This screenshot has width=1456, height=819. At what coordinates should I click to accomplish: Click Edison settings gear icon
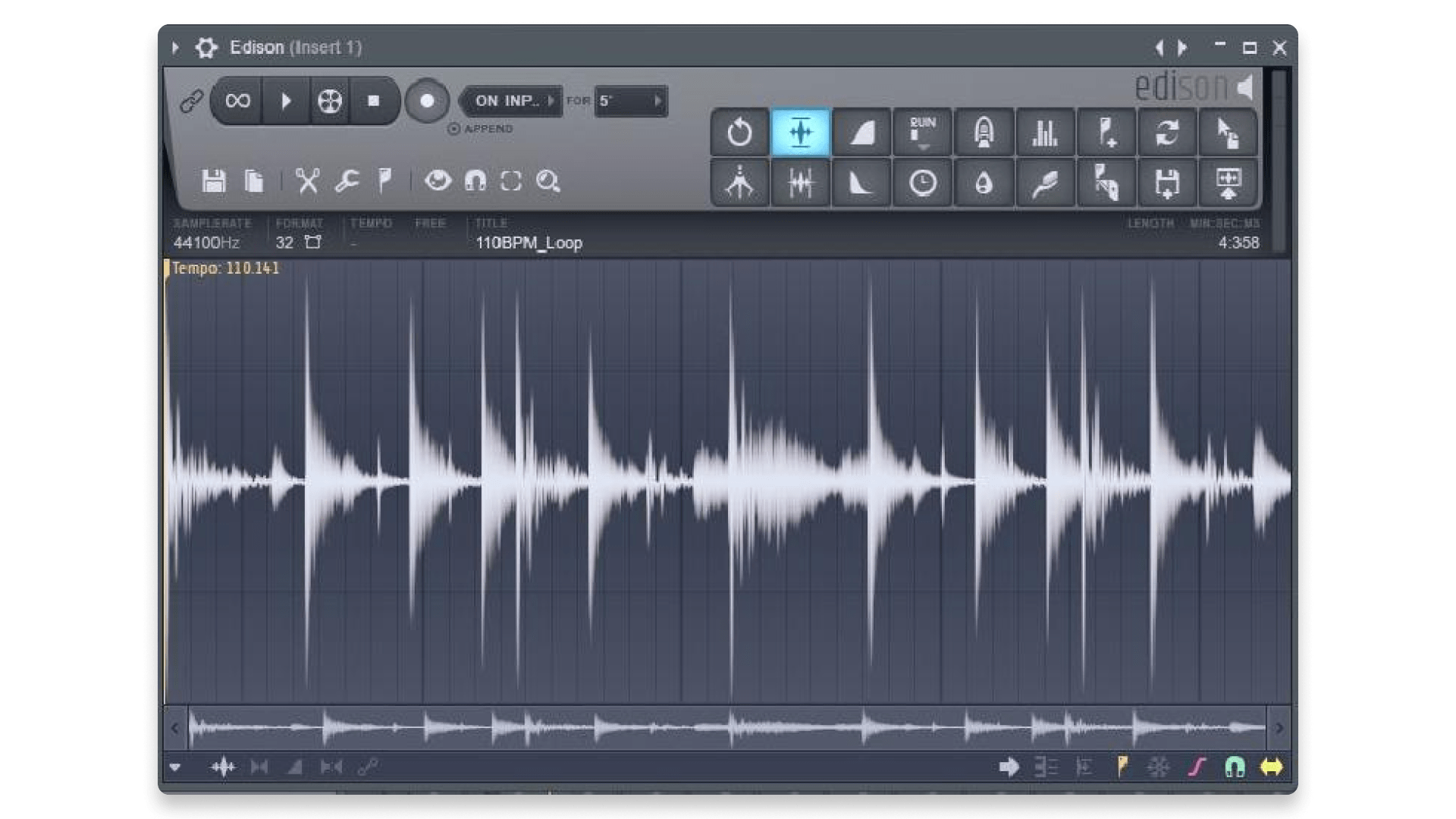click(207, 46)
